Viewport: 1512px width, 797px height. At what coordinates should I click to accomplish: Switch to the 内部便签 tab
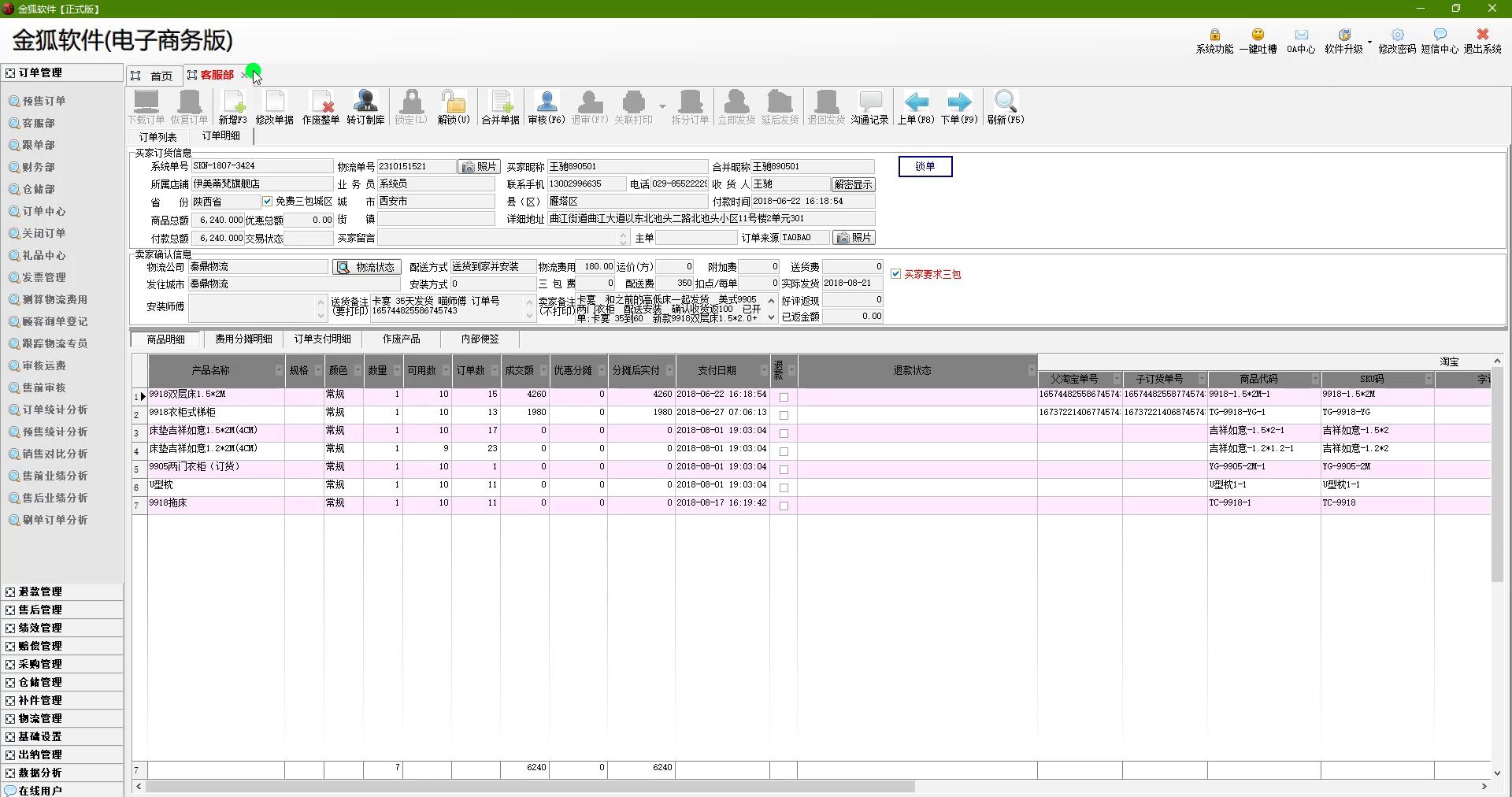[x=480, y=339]
